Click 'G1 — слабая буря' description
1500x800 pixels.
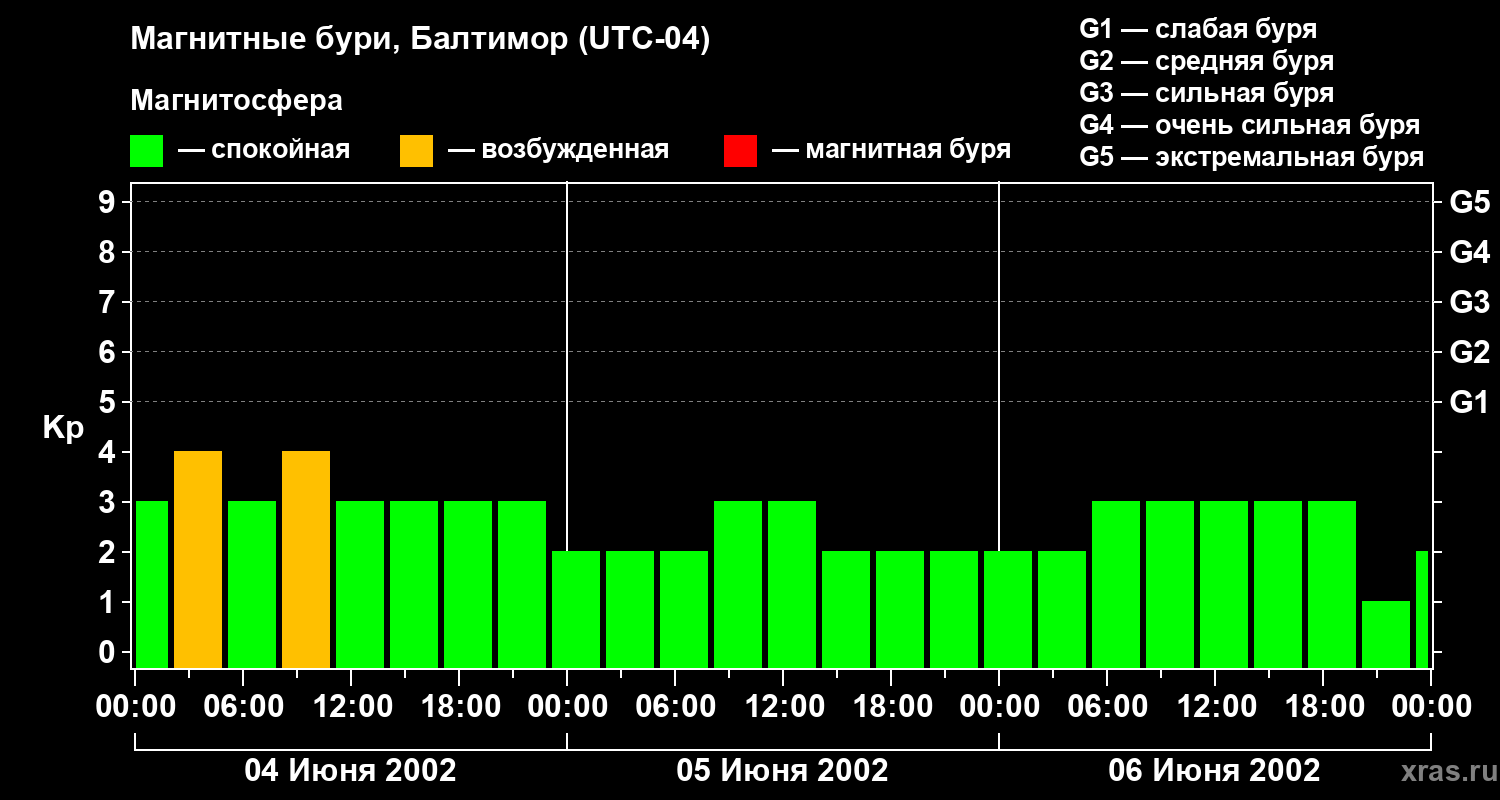point(1198,29)
